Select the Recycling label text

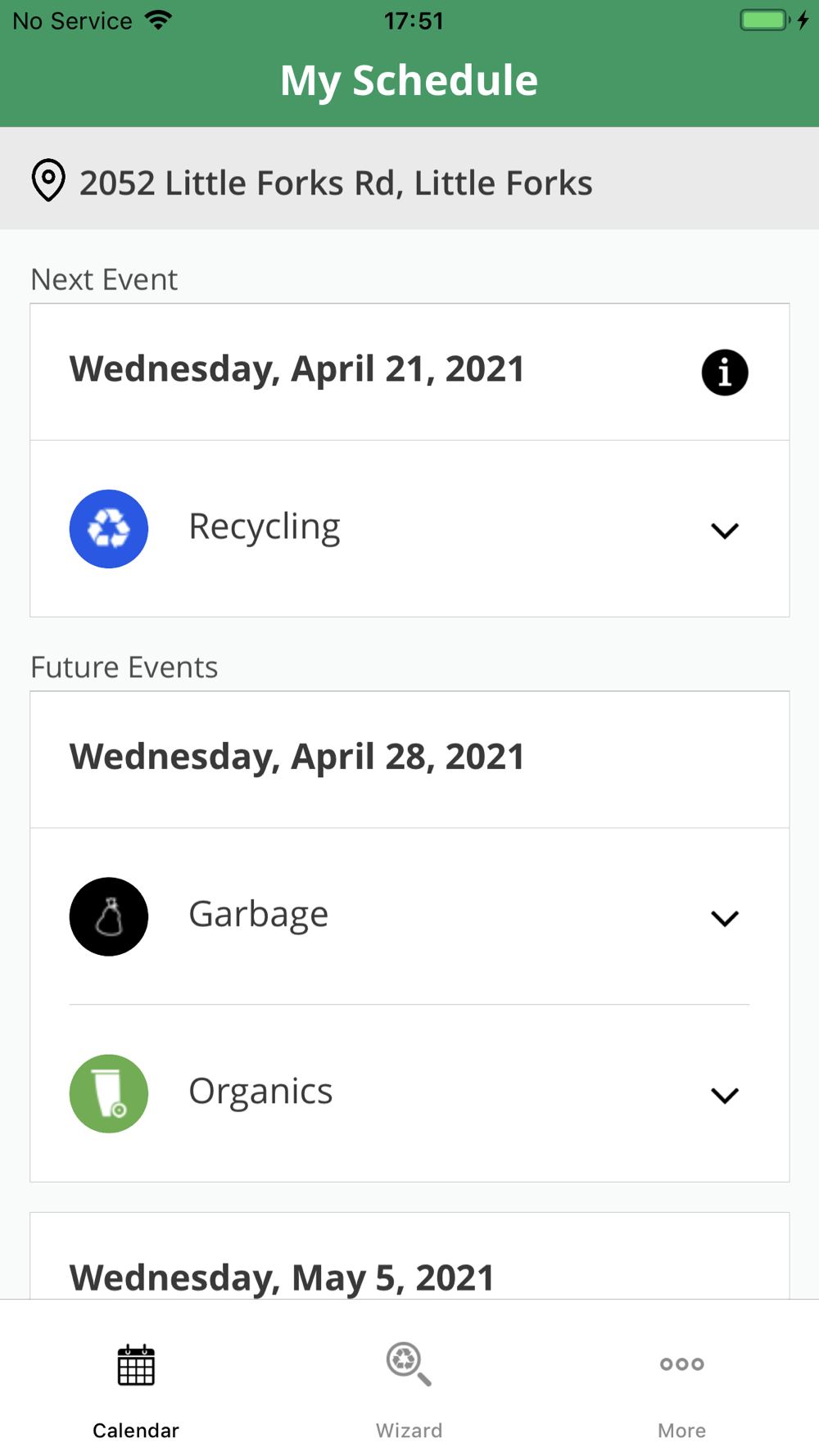tap(265, 527)
